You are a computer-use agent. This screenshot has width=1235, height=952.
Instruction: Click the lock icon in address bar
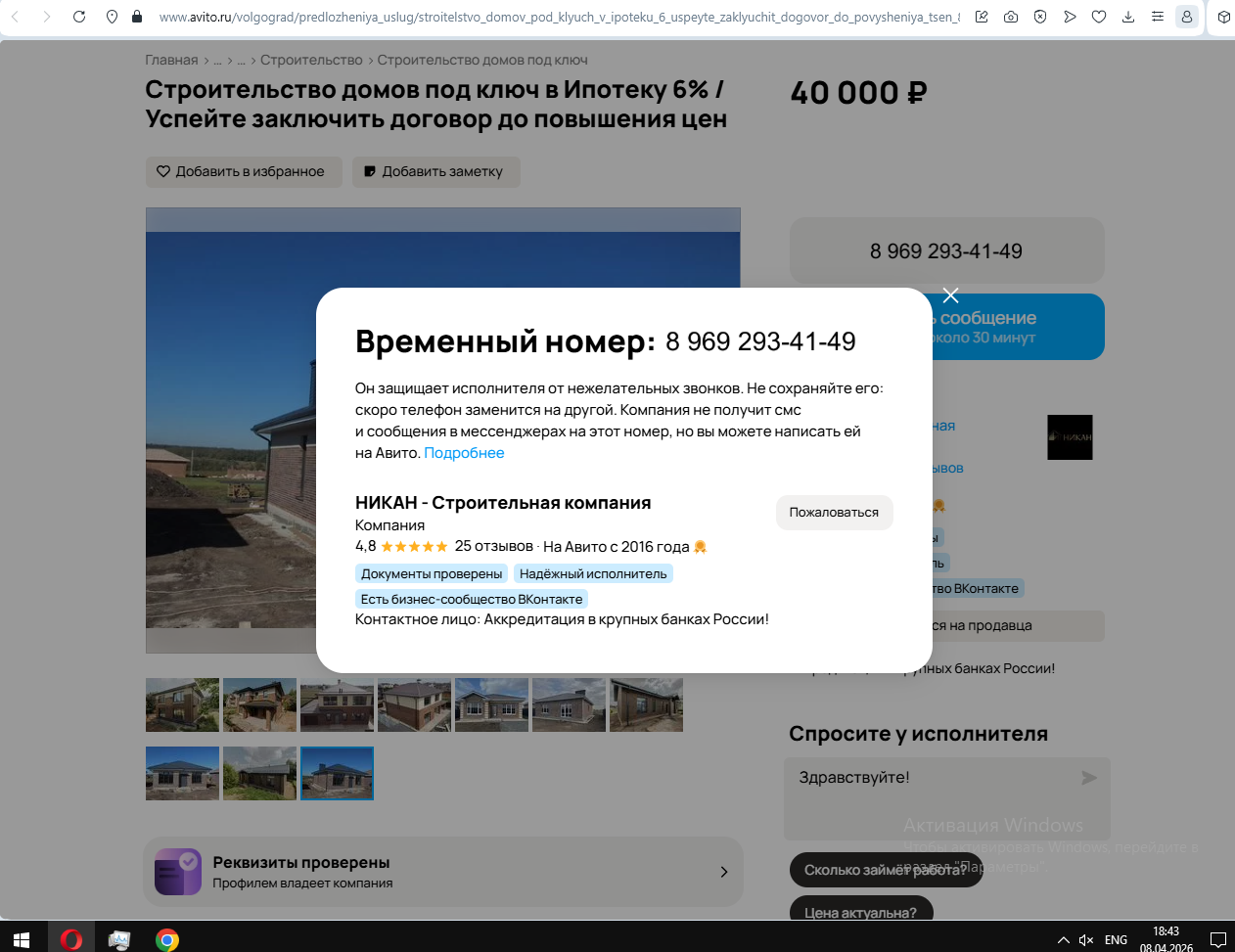point(137,17)
